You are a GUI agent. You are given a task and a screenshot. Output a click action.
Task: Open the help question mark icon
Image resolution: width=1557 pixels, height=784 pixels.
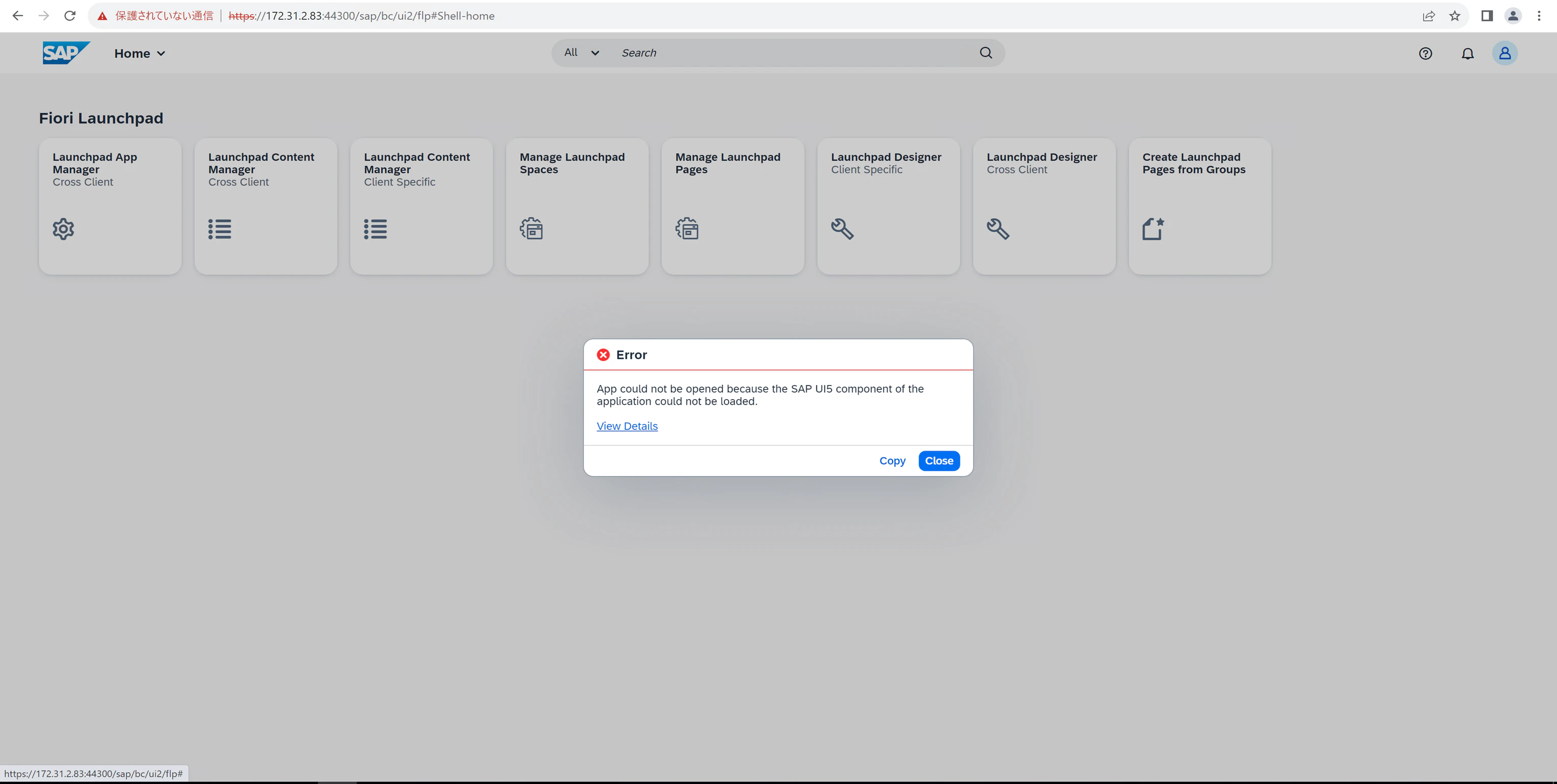pyautogui.click(x=1425, y=53)
